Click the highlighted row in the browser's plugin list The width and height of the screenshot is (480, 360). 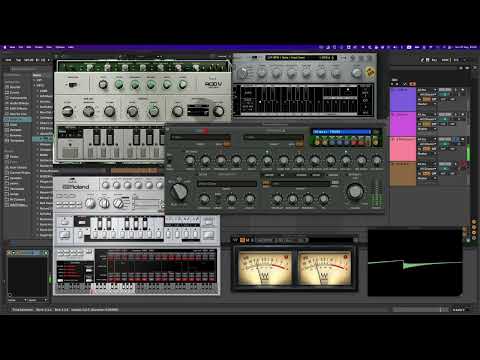click(42, 139)
